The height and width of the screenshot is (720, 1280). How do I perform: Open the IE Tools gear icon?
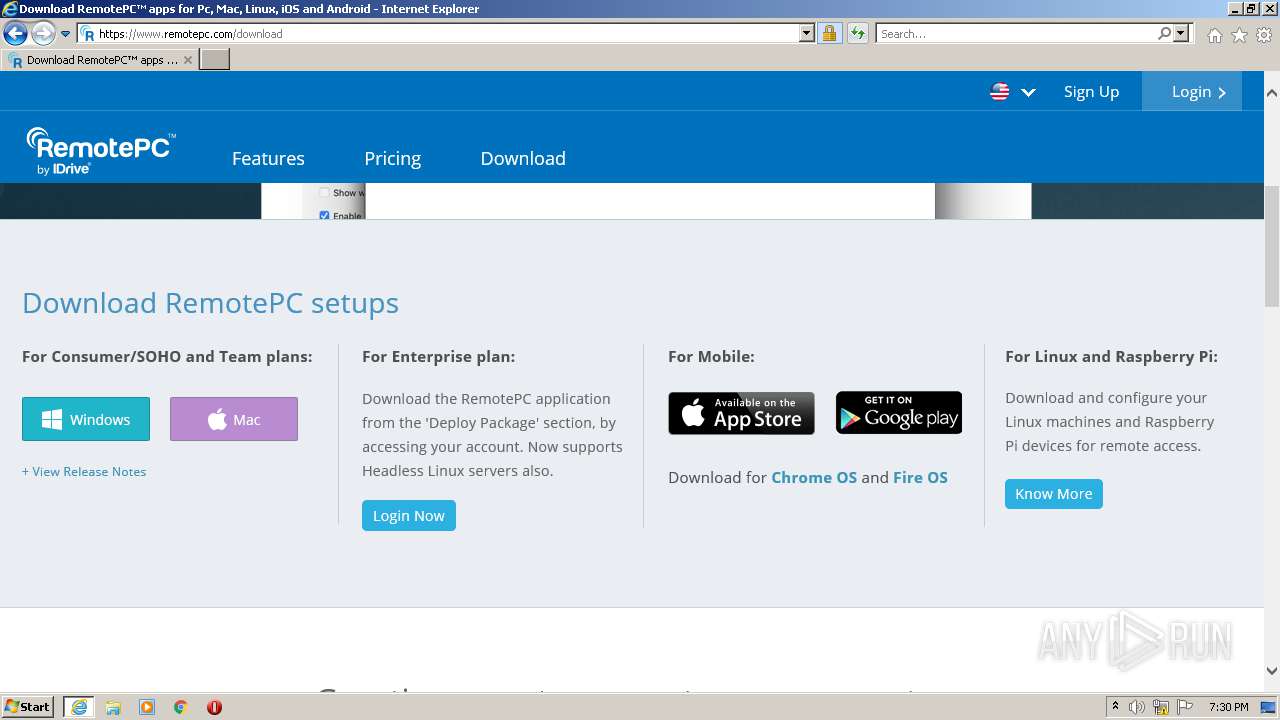click(1264, 35)
